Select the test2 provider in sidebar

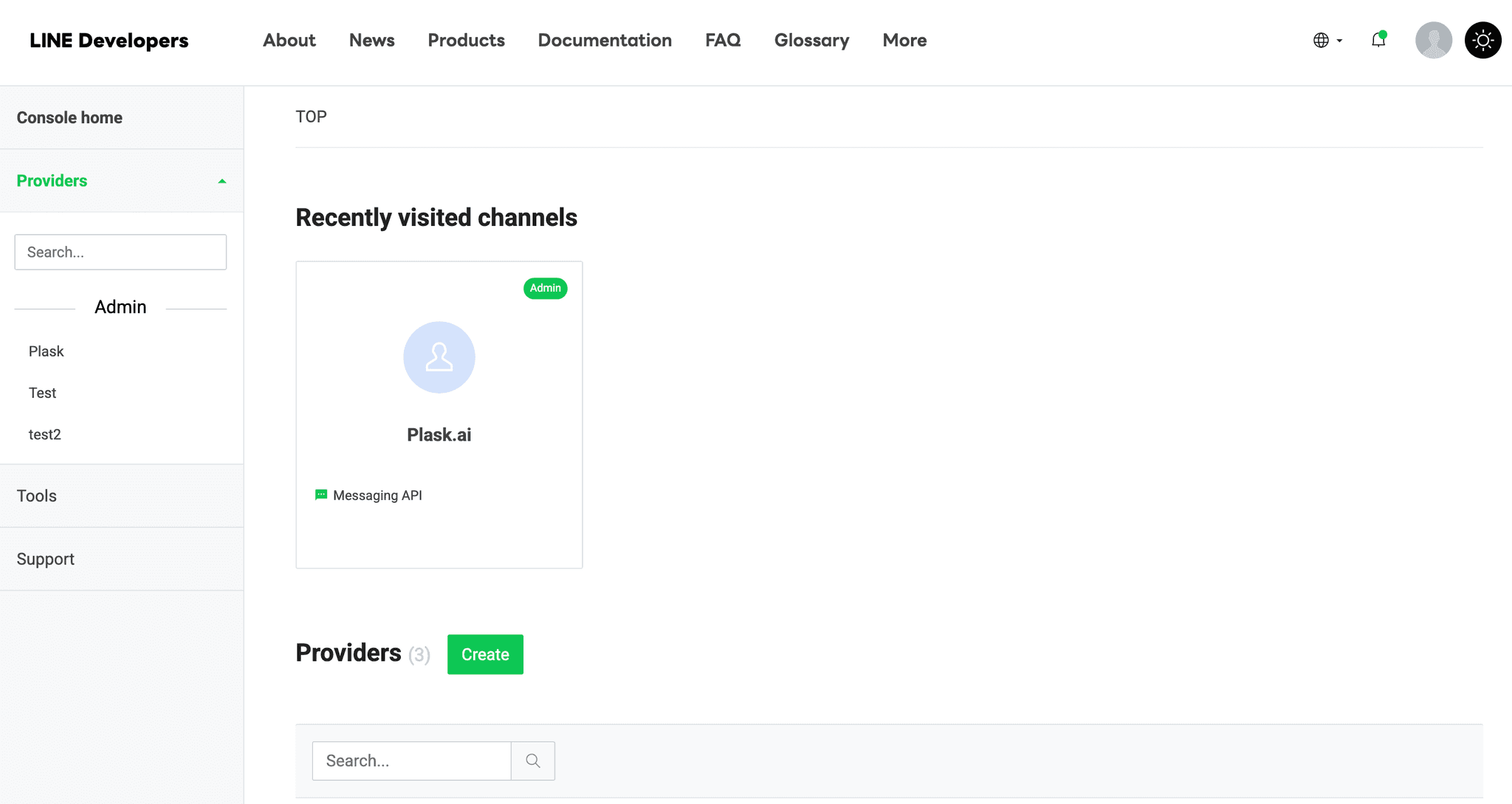pyautogui.click(x=44, y=434)
